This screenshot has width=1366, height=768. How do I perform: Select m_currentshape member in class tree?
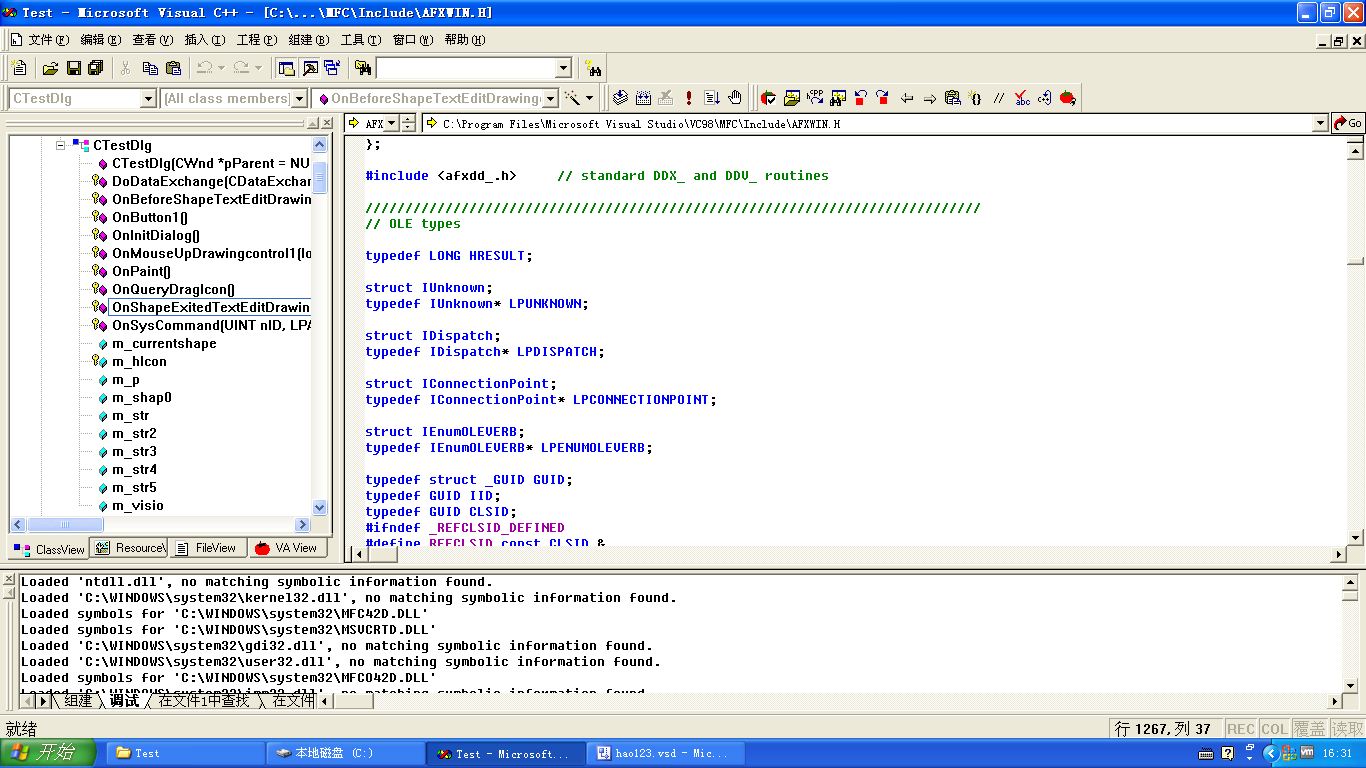(164, 343)
